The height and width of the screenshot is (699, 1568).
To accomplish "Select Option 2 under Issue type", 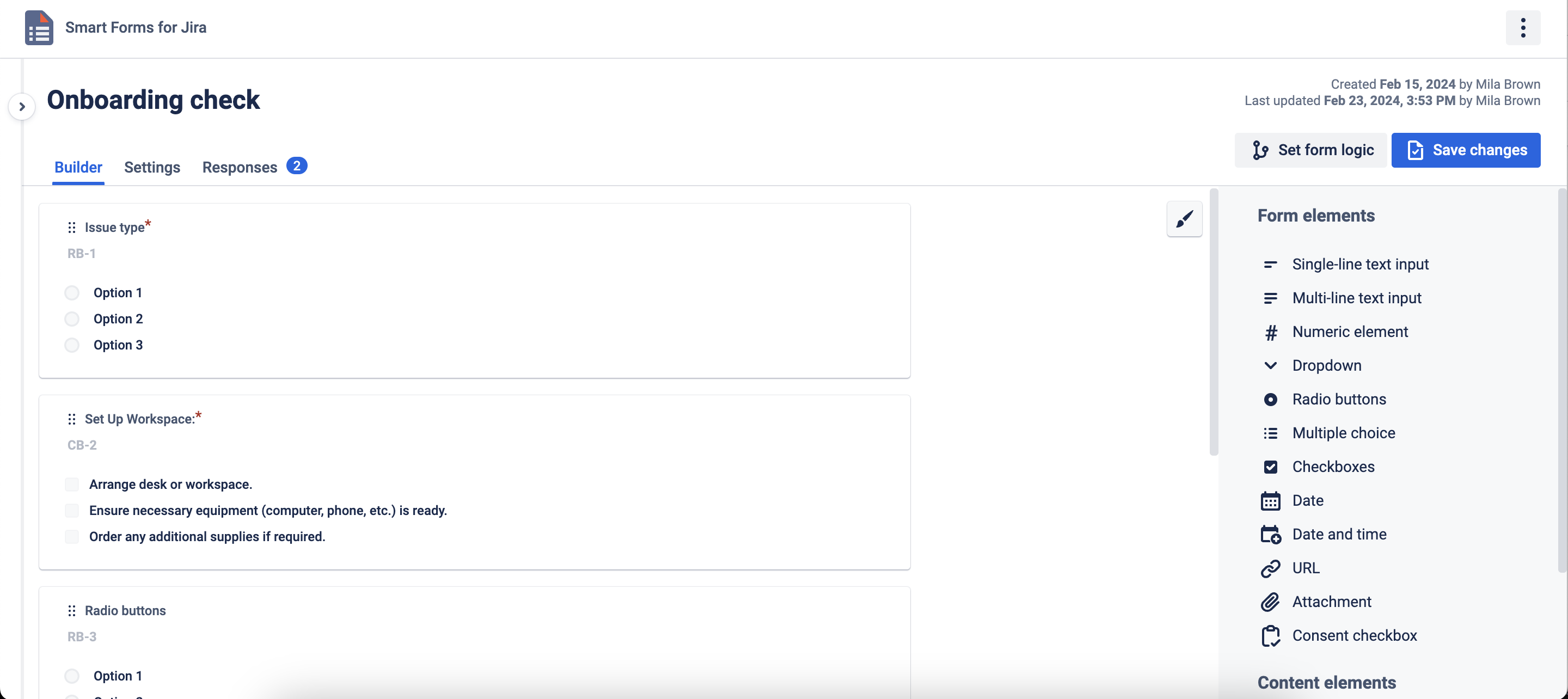I will (72, 319).
